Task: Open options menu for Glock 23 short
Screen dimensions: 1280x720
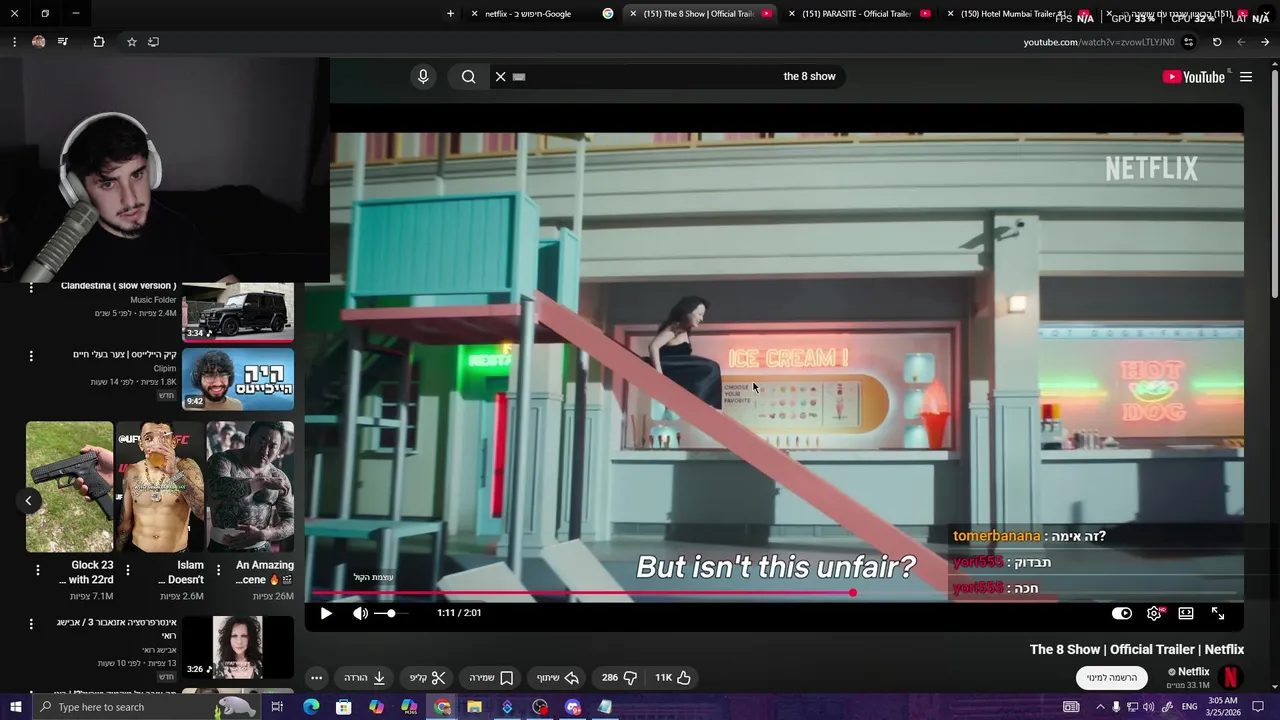Action: [38, 571]
